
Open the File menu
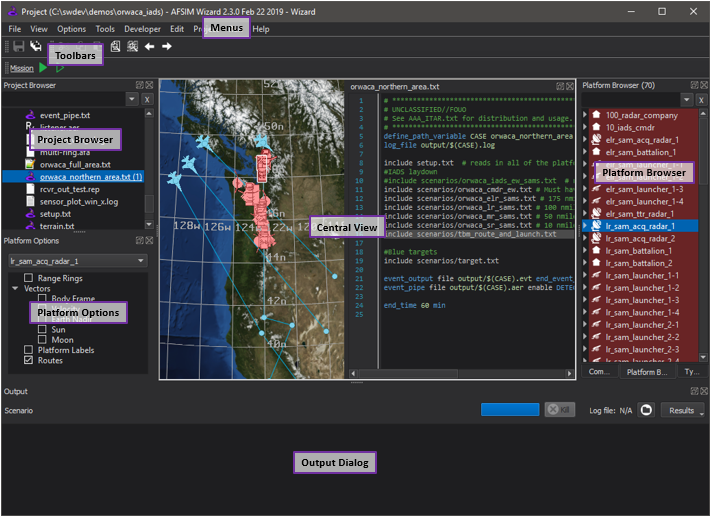click(14, 29)
